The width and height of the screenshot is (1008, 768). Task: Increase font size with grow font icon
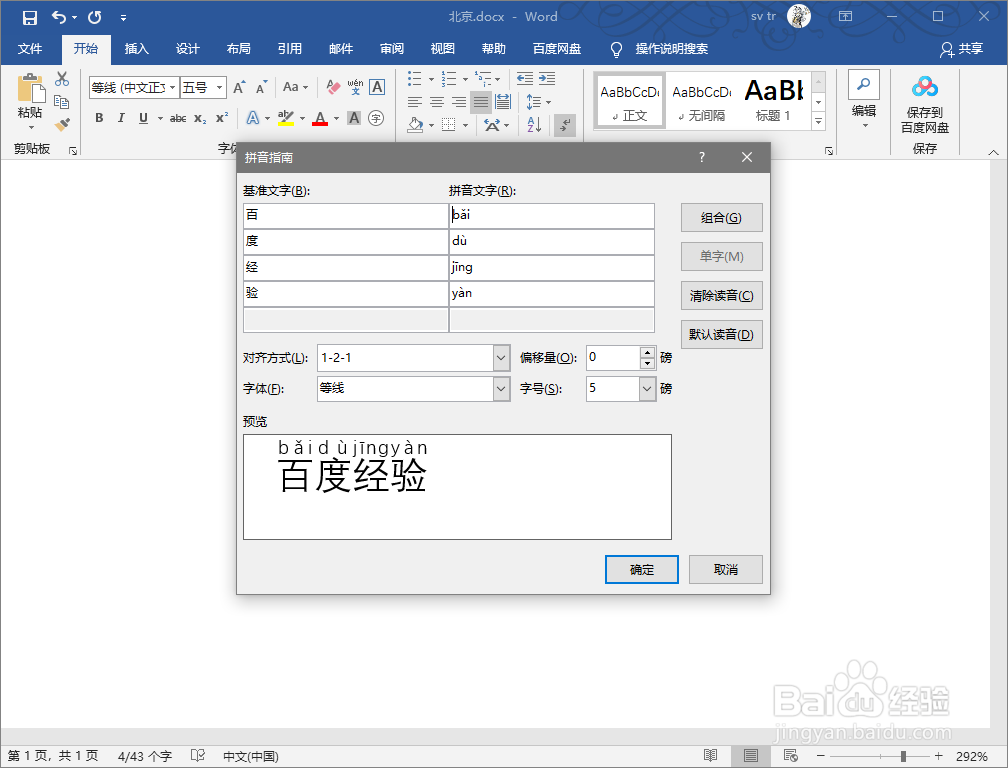point(239,87)
